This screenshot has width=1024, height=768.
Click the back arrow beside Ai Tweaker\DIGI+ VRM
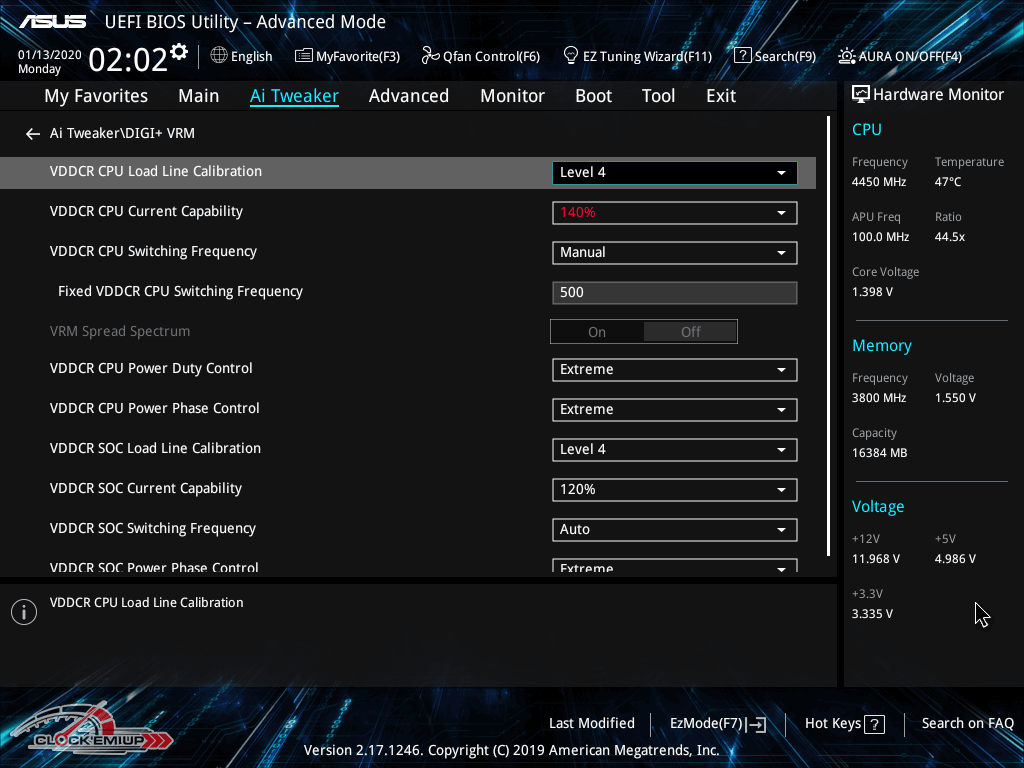pos(33,134)
